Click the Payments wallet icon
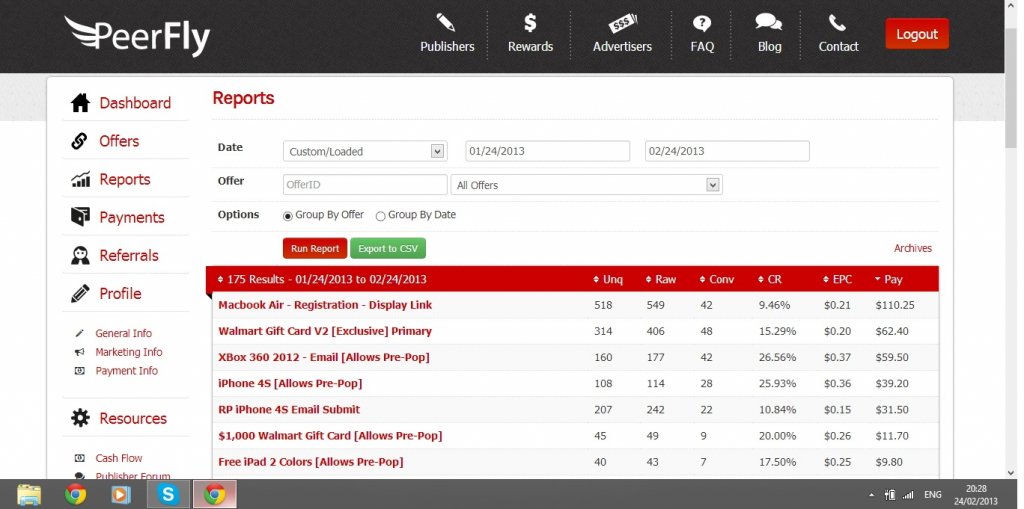The height and width of the screenshot is (509, 1024). tap(80, 217)
